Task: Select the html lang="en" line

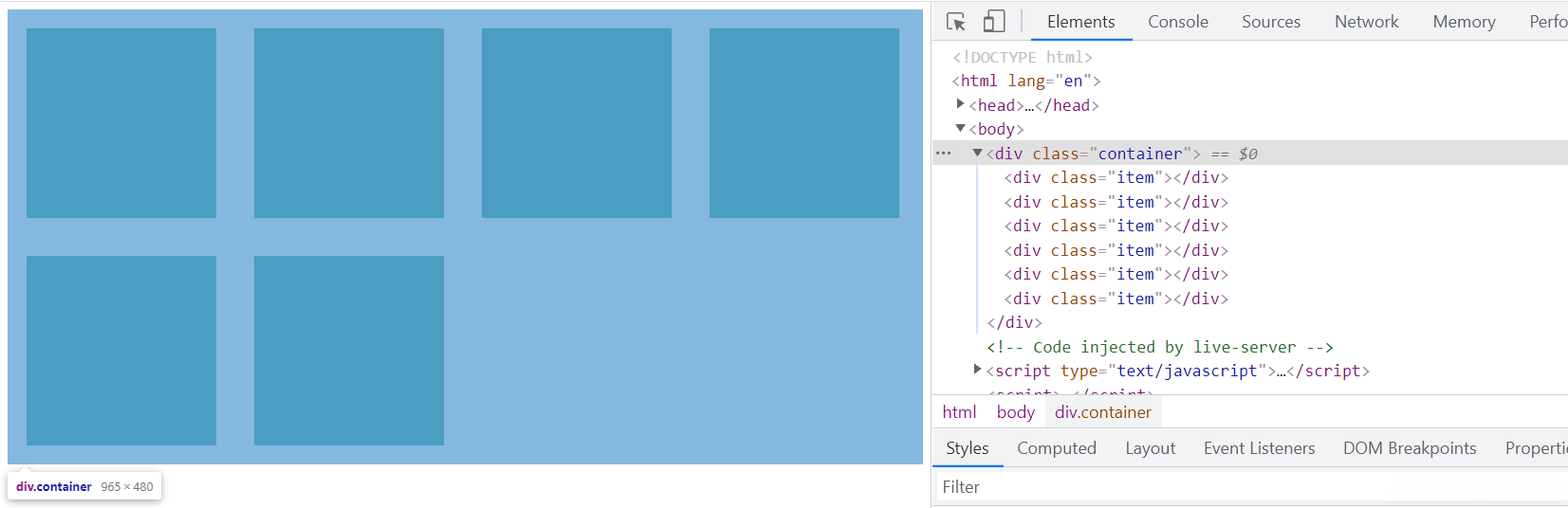Action: pos(1026,81)
